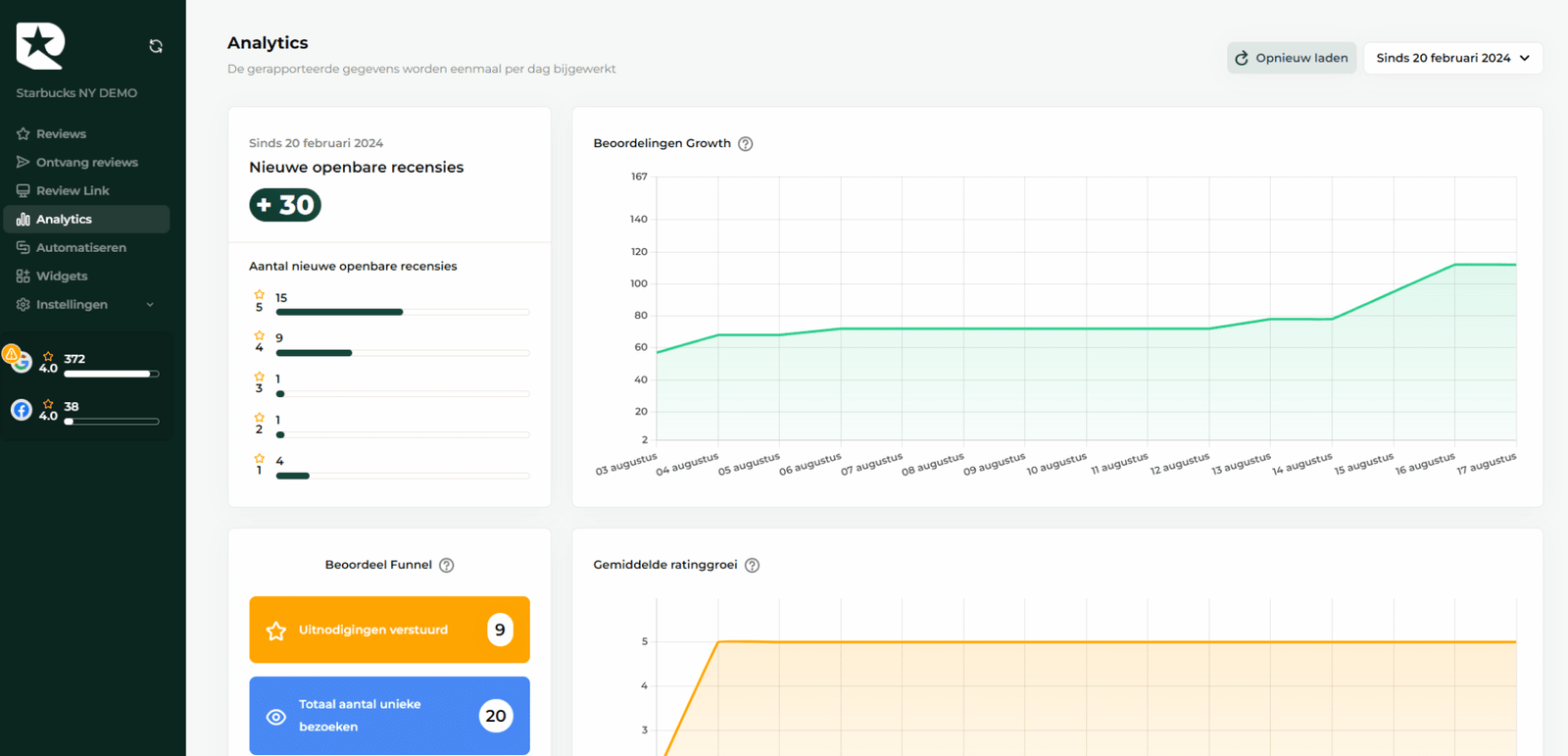Click the star logo in sidebar
The height and width of the screenshot is (756, 1568).
[40, 45]
